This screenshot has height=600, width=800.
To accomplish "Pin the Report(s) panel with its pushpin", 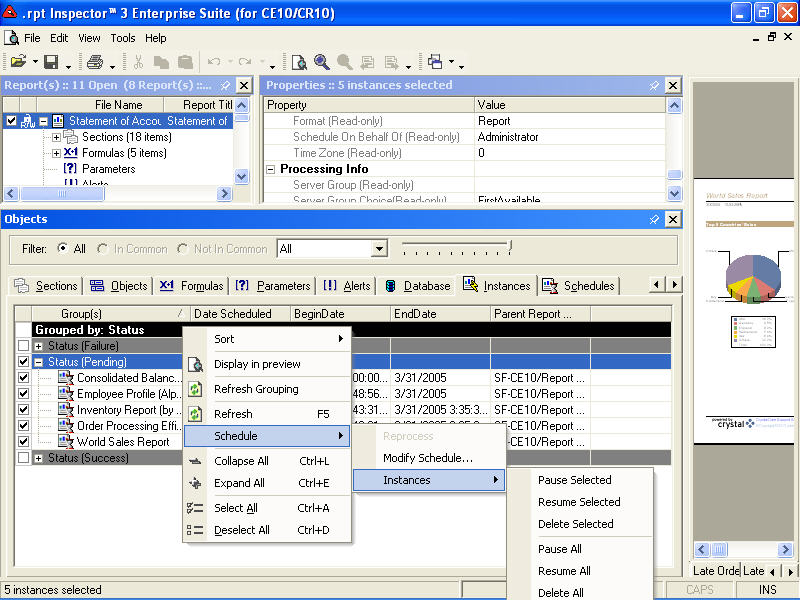I will point(225,86).
